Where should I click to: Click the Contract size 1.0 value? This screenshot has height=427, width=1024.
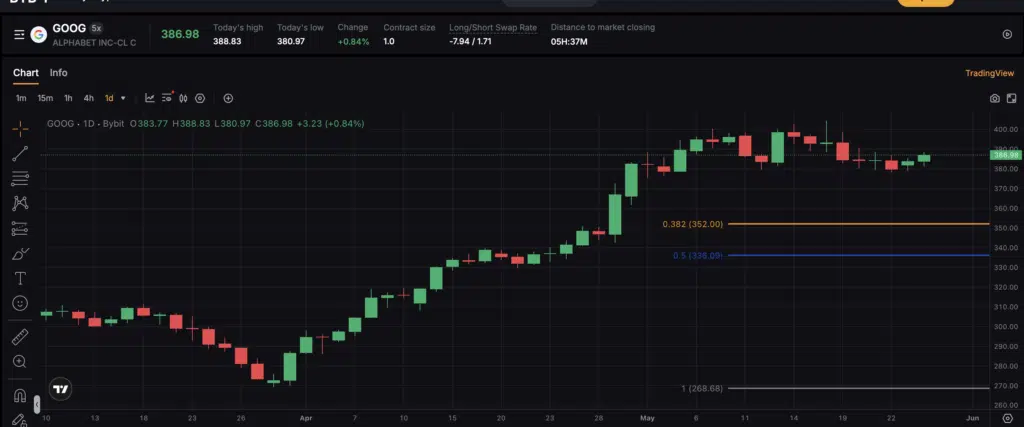(389, 42)
